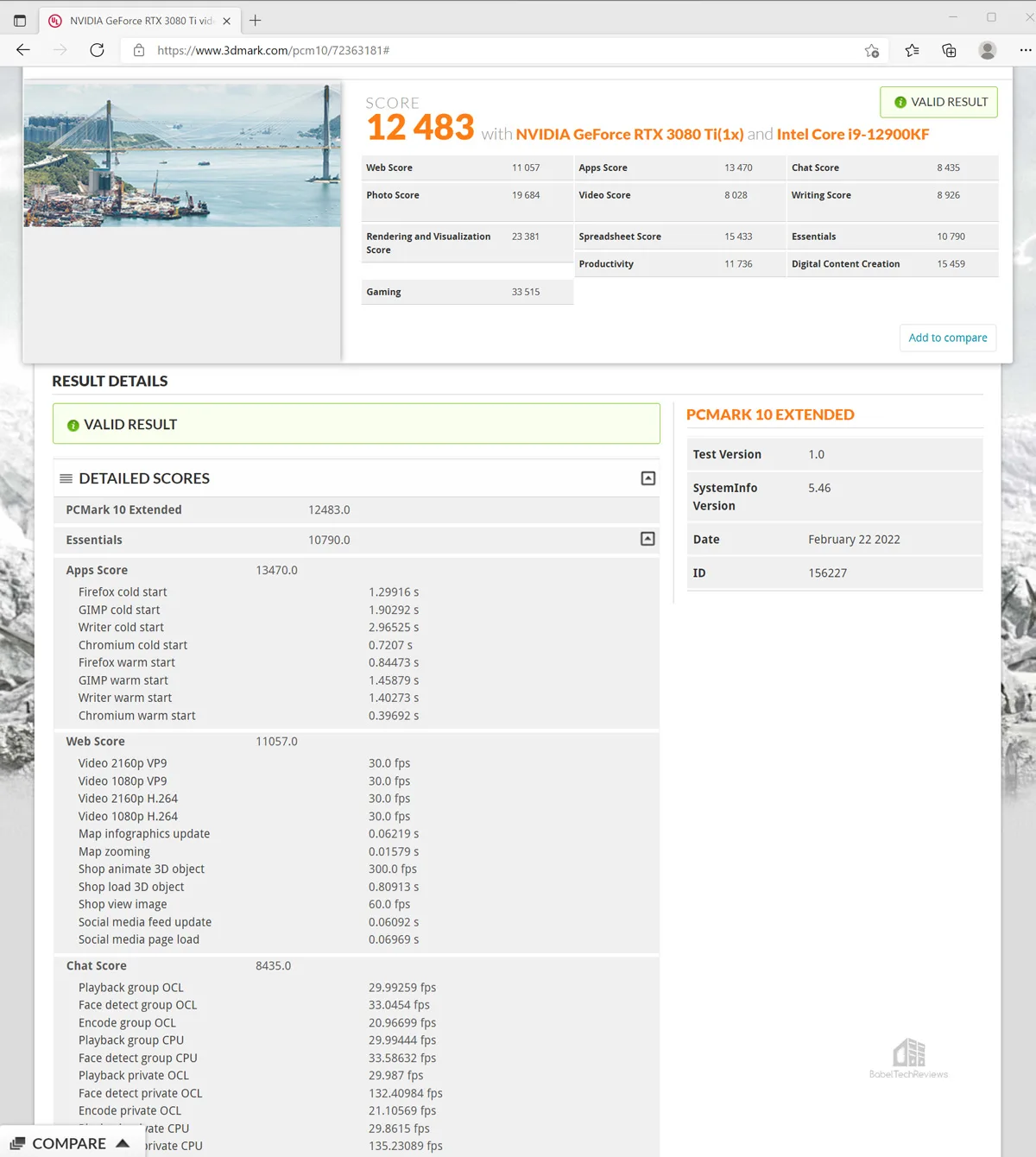Click the Firefox cold start row
The width and height of the screenshot is (1036, 1157).
pos(357,592)
